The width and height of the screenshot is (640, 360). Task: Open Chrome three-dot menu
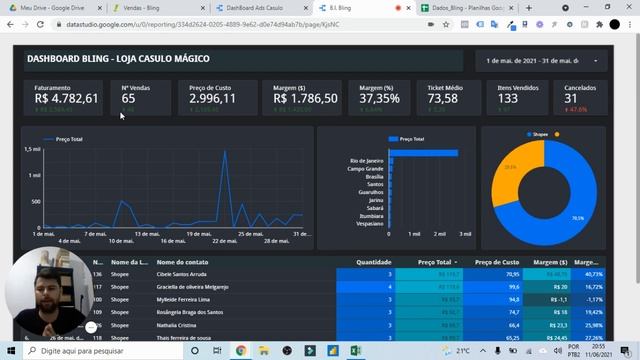pyautogui.click(x=630, y=24)
